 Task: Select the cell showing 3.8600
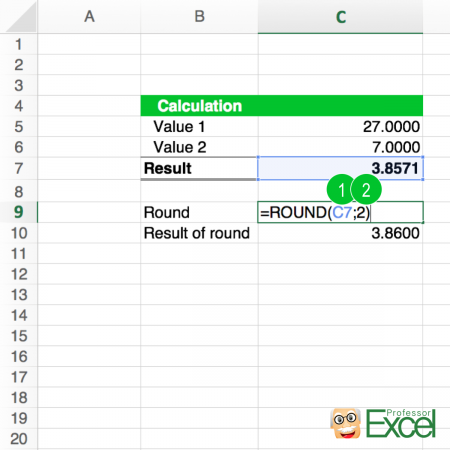[x=340, y=233]
